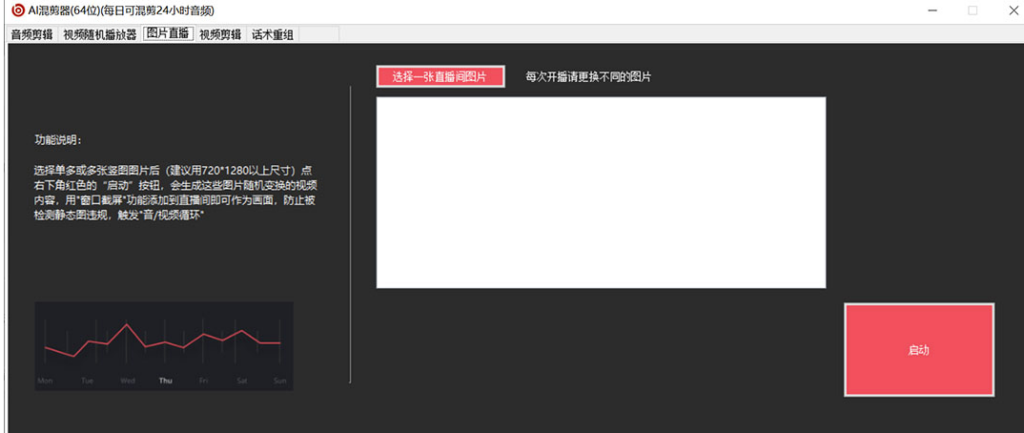Click the greyed maximize window button
The height and width of the screenshot is (433, 1024).
(972, 10)
